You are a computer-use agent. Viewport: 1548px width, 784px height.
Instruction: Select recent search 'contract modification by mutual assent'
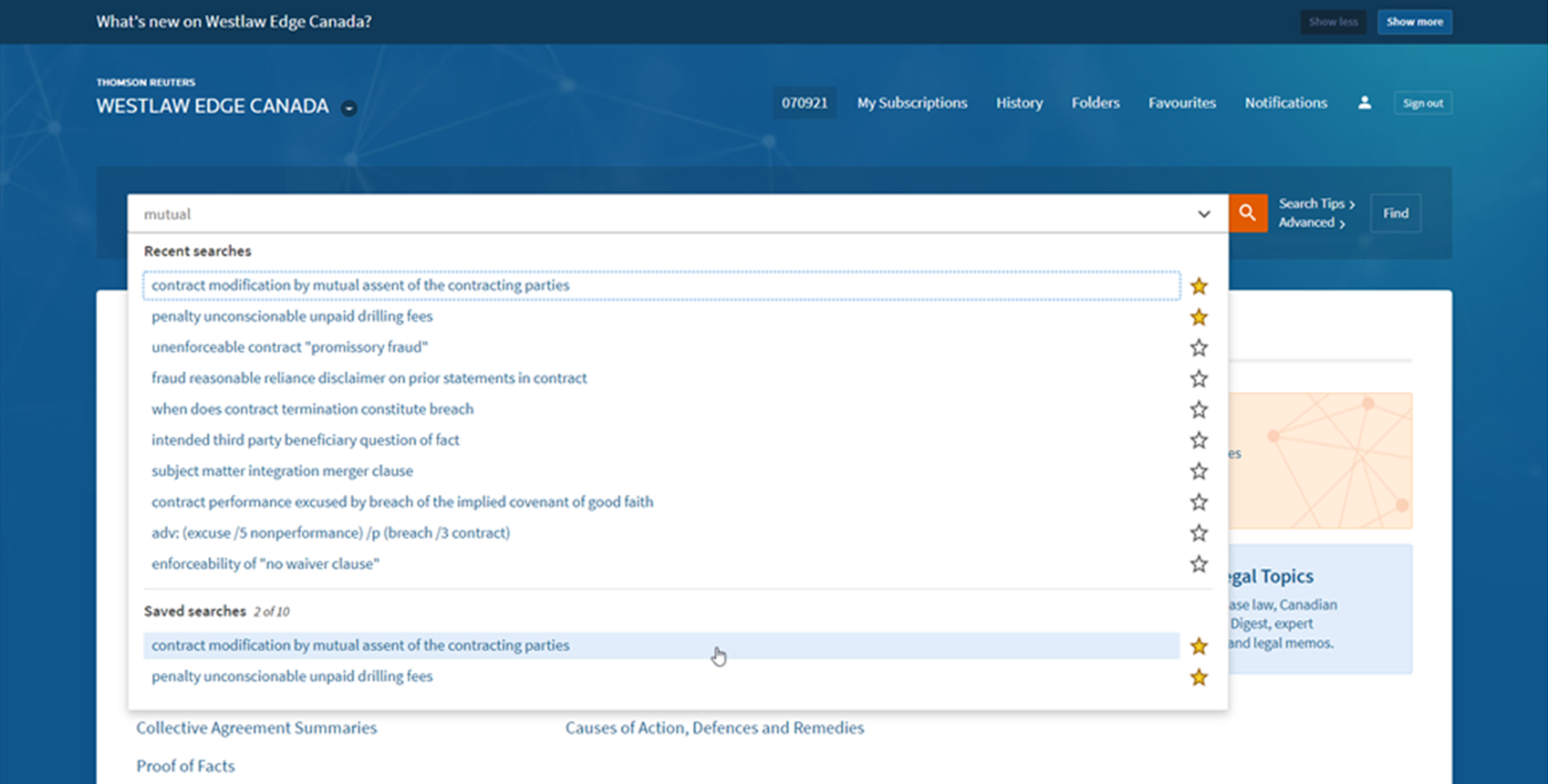point(661,285)
